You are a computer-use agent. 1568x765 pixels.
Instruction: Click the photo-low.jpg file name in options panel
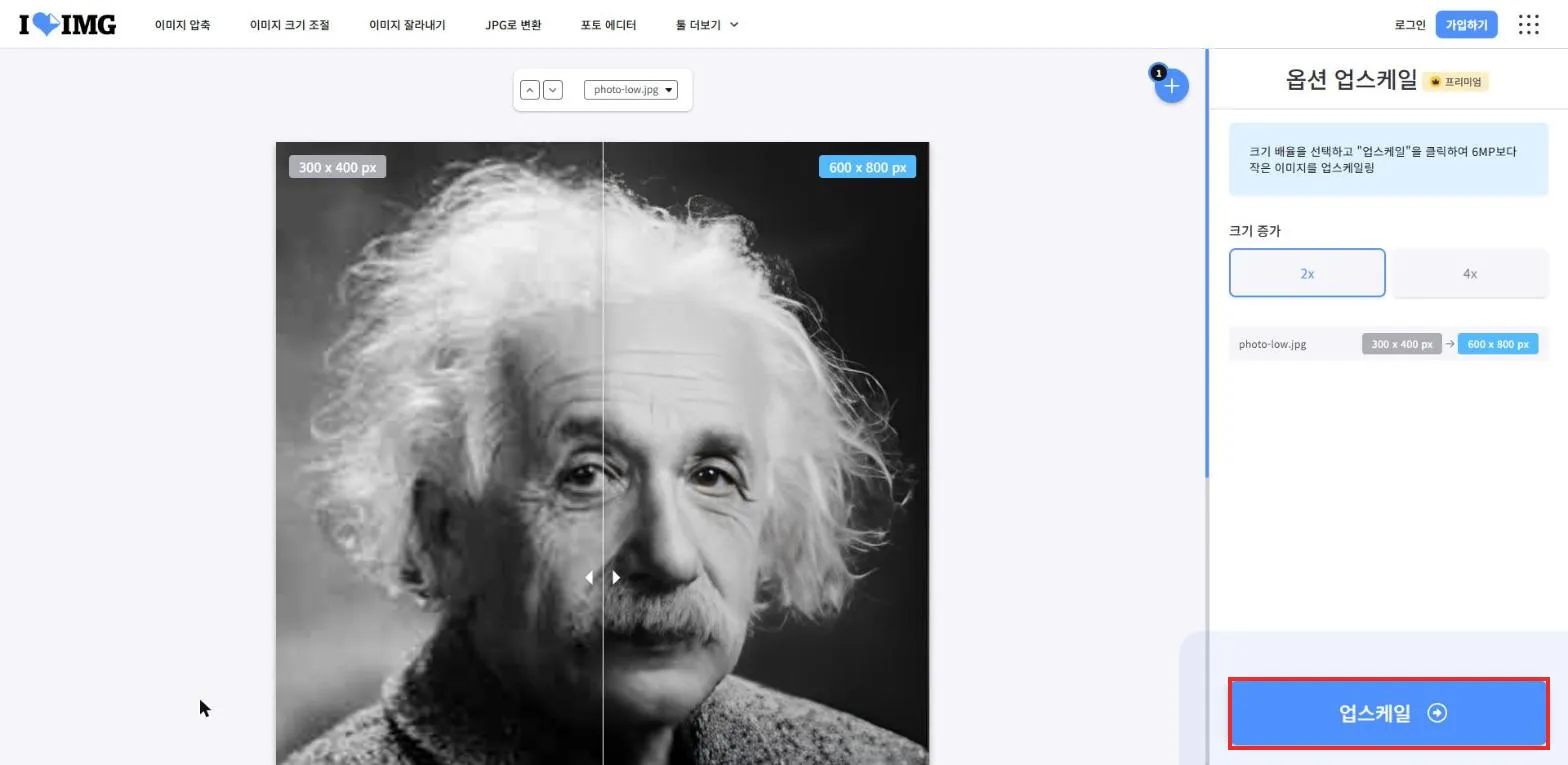point(1272,344)
